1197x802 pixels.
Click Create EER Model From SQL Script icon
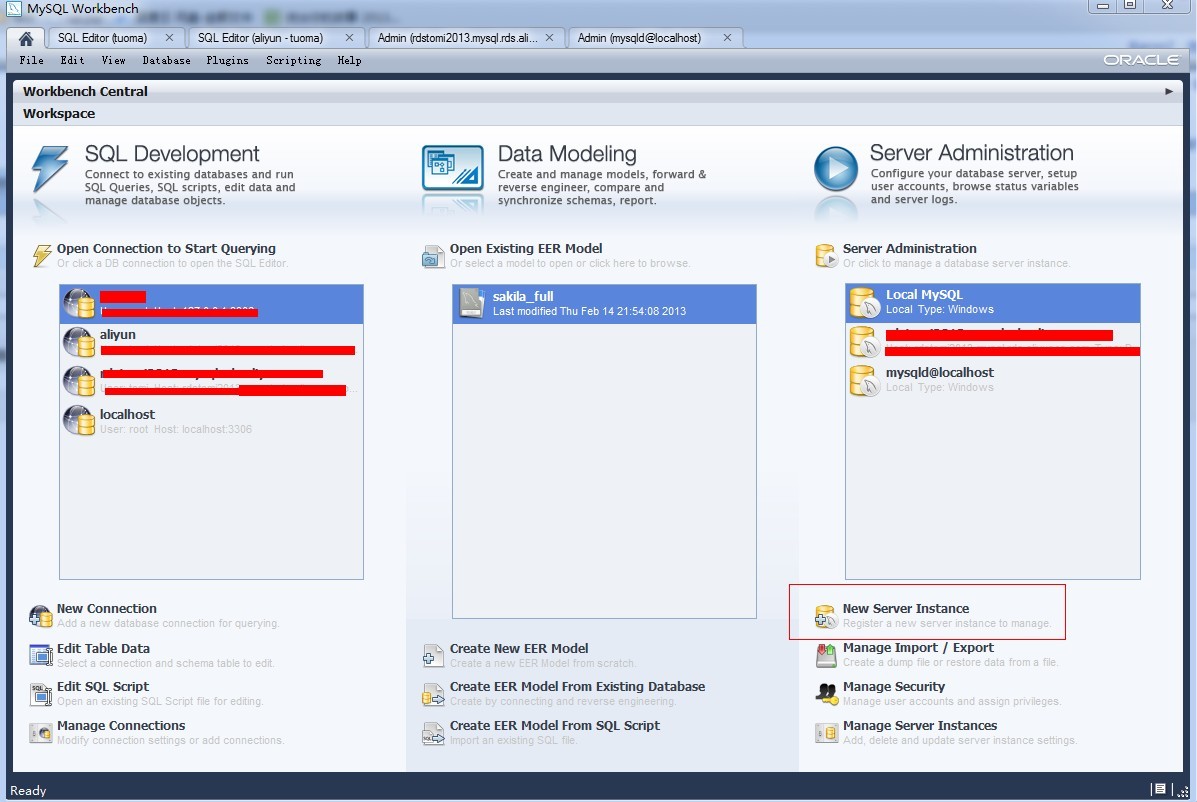pyautogui.click(x=433, y=733)
